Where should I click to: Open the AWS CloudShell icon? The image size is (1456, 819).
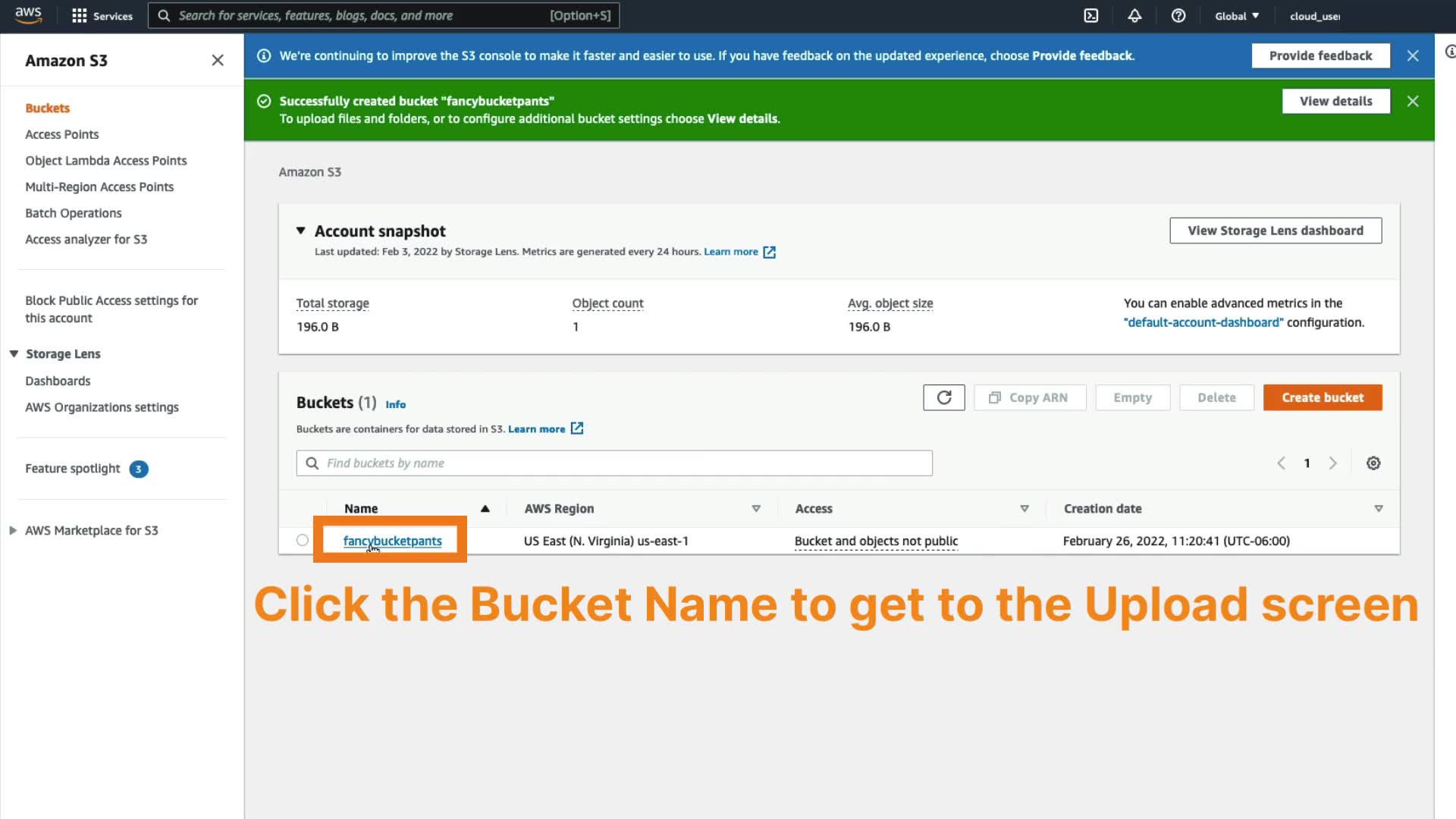click(x=1090, y=16)
